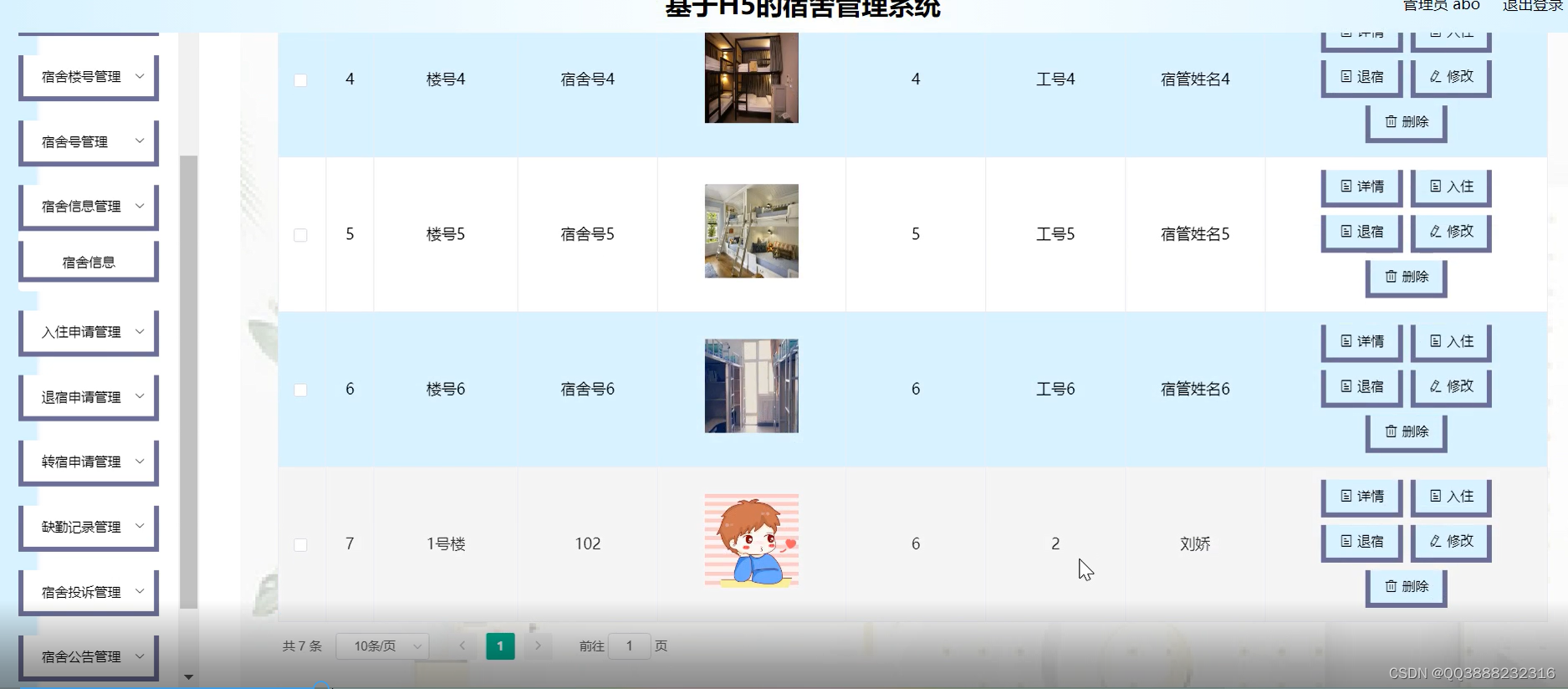Expand 退宿申请管理 sidebar menu
The height and width of the screenshot is (689, 1568).
tap(89, 396)
